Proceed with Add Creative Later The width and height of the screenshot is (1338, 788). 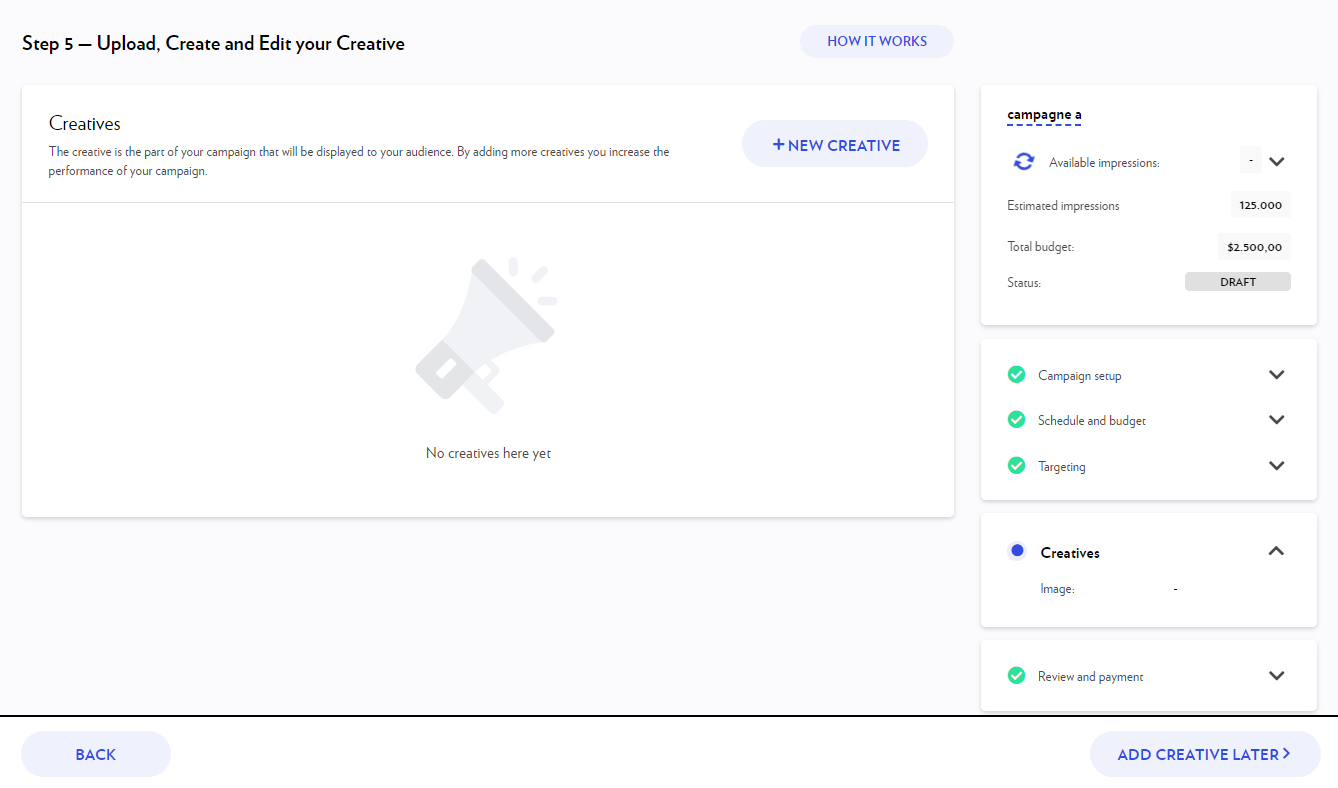pyautogui.click(x=1204, y=753)
